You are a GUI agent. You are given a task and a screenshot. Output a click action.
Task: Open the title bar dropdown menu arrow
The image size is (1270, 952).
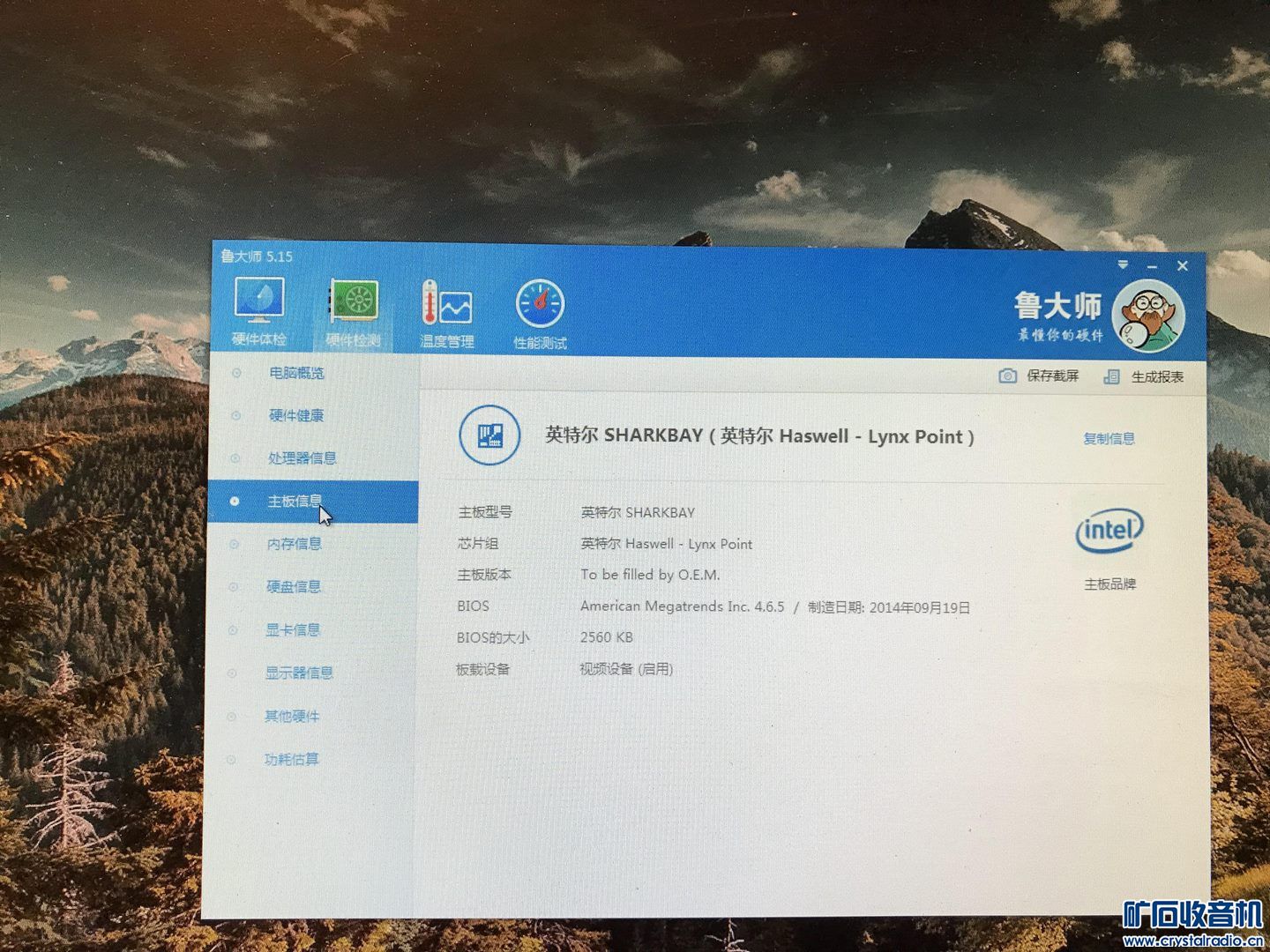[x=1123, y=264]
